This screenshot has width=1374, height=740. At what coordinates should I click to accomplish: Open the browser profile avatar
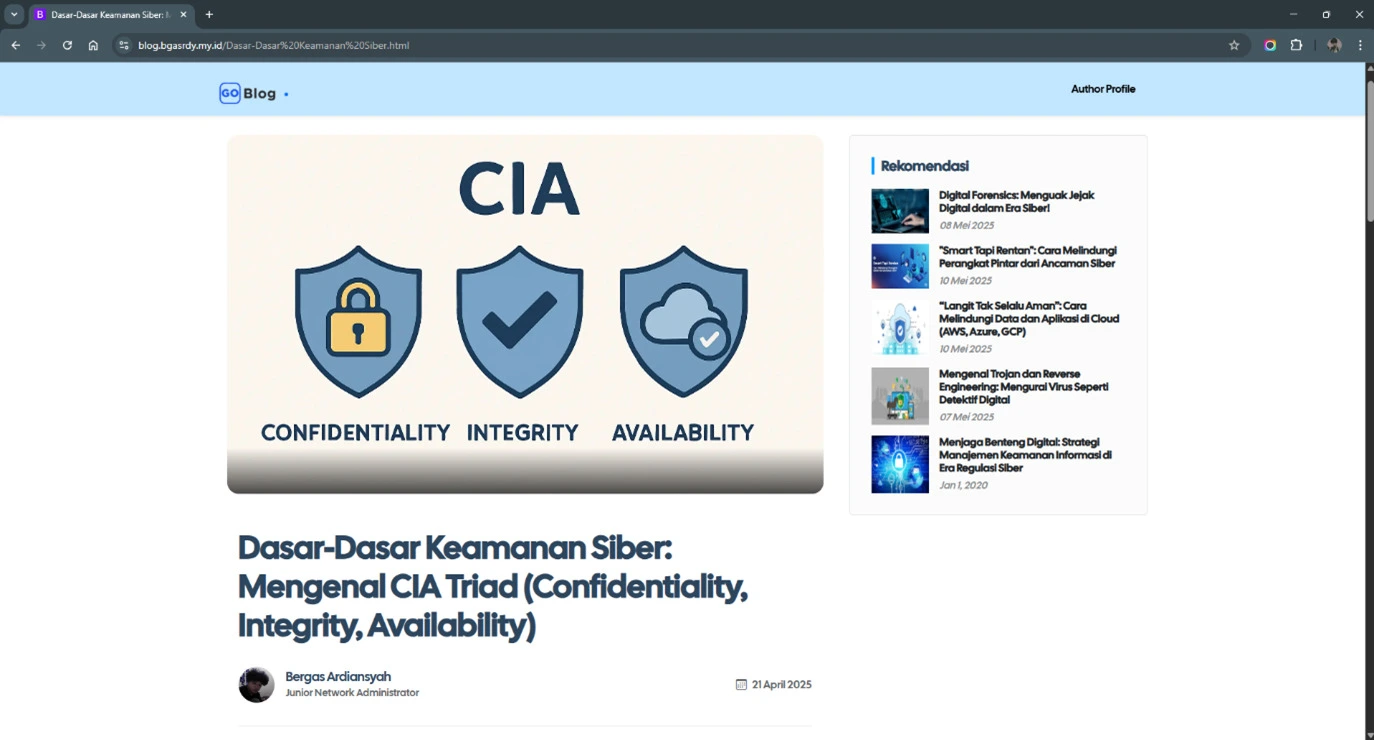point(1334,45)
